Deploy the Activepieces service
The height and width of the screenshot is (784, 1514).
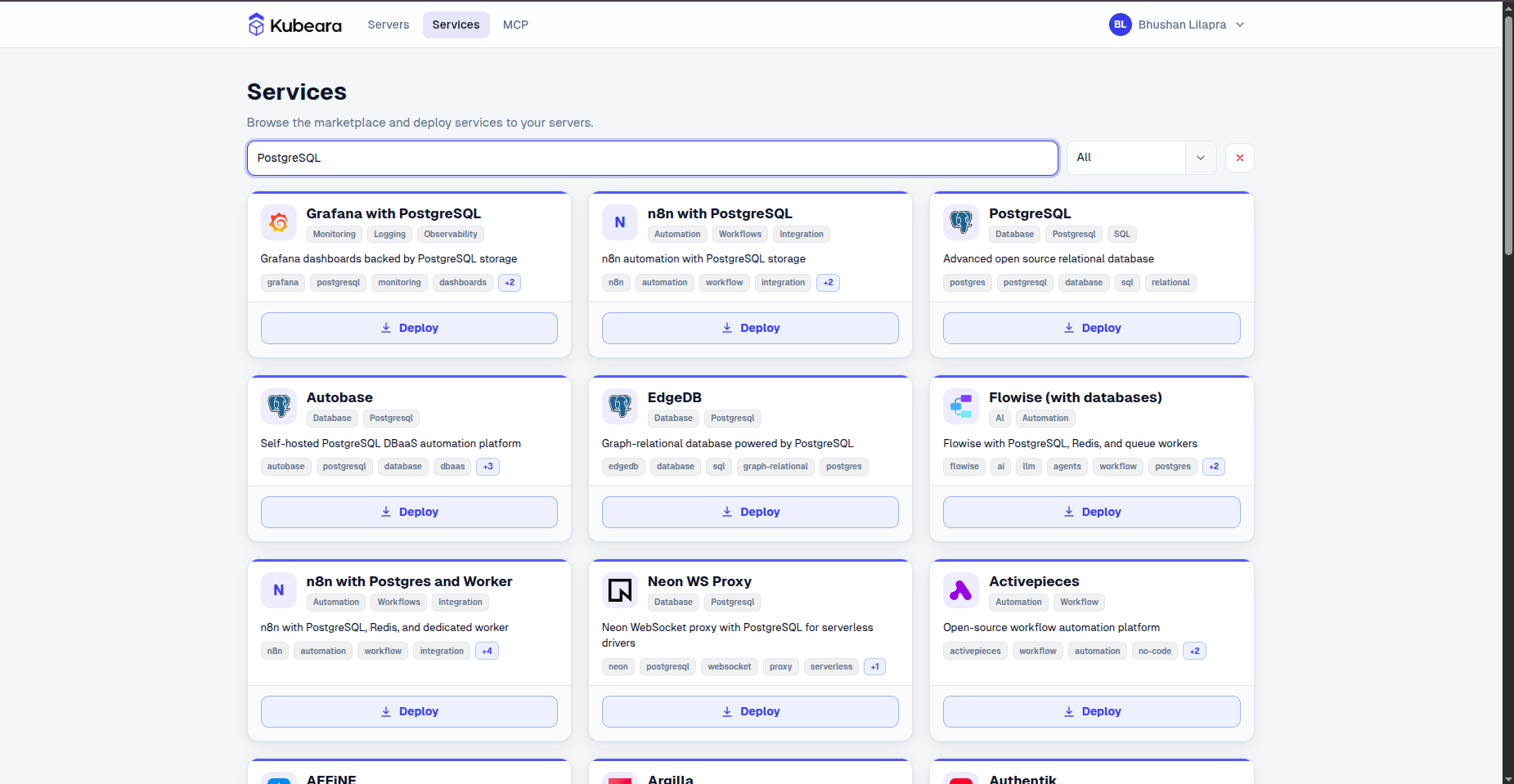click(x=1092, y=711)
